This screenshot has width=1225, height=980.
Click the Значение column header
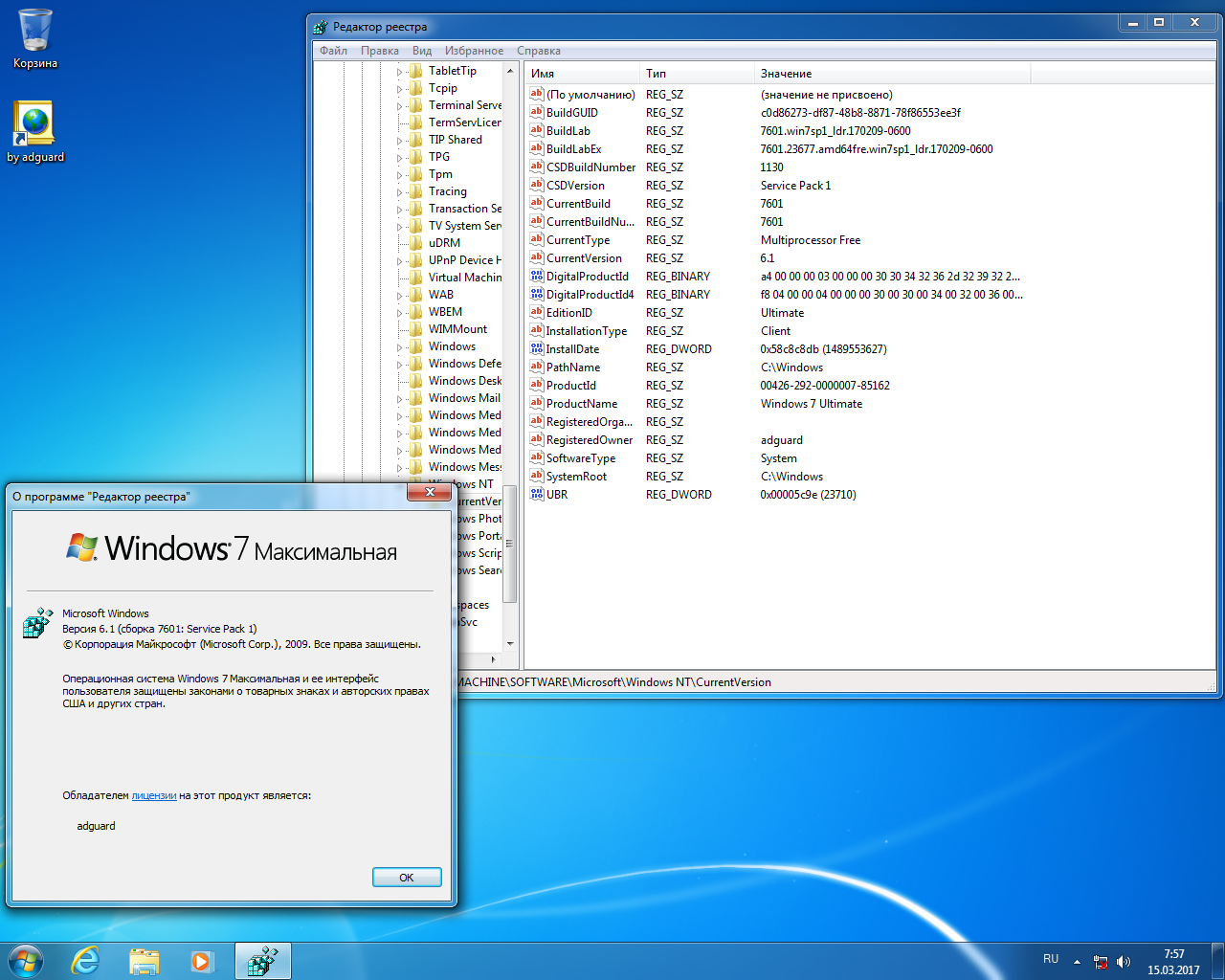pos(892,74)
